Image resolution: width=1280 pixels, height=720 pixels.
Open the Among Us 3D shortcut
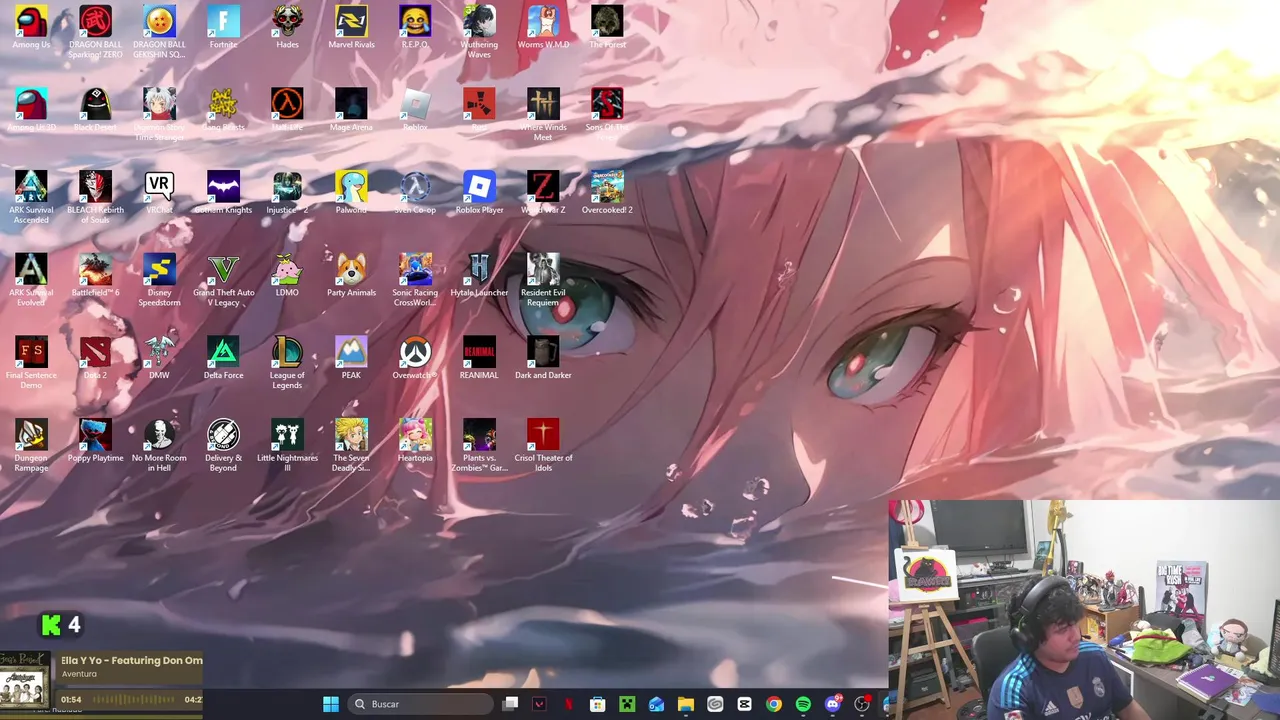(x=31, y=110)
